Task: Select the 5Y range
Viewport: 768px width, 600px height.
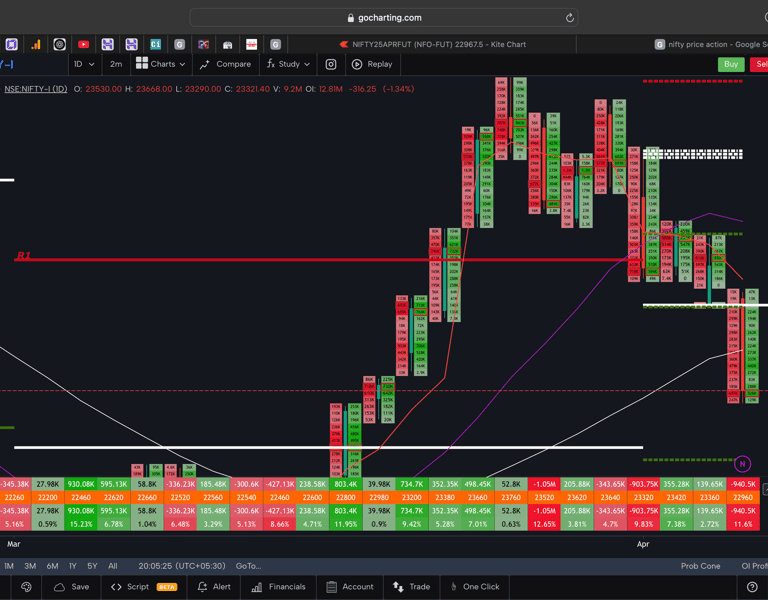Action: coord(92,566)
